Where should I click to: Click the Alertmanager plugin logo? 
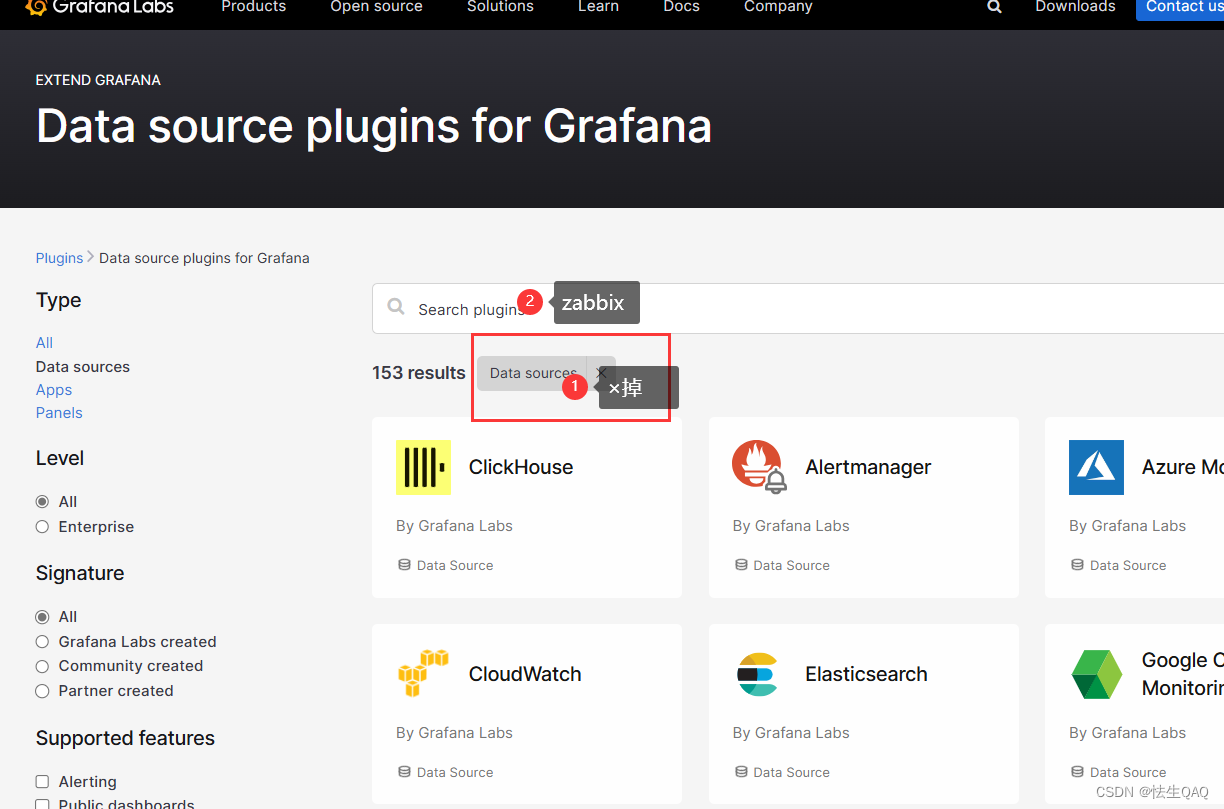click(x=759, y=467)
